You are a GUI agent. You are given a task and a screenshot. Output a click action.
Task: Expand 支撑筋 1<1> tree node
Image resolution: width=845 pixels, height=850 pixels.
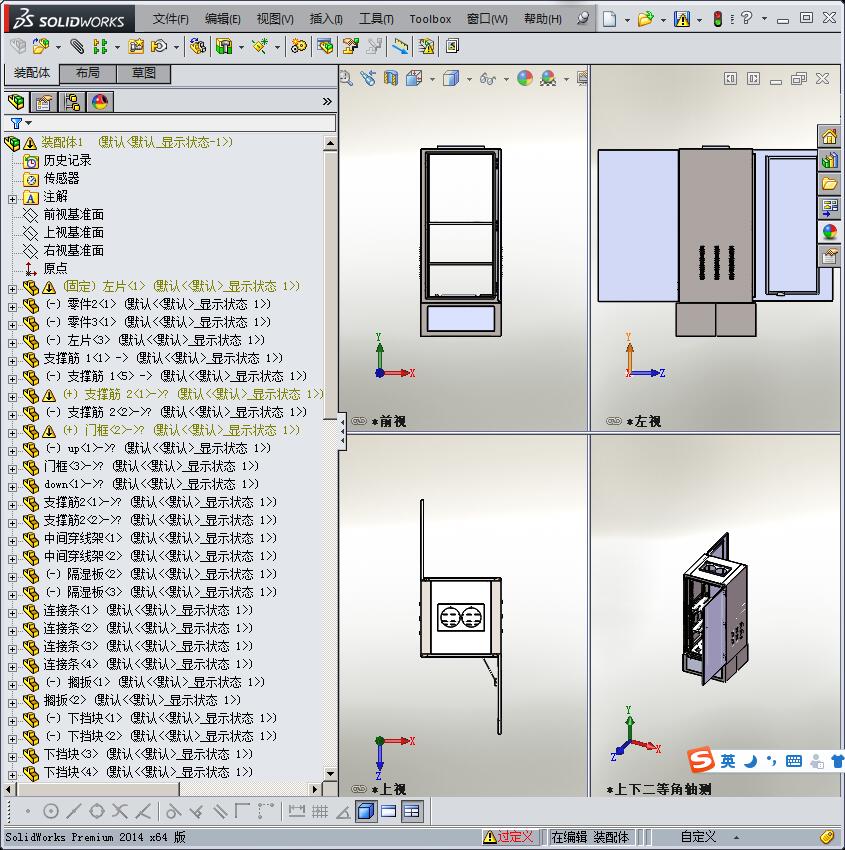(x=12, y=361)
